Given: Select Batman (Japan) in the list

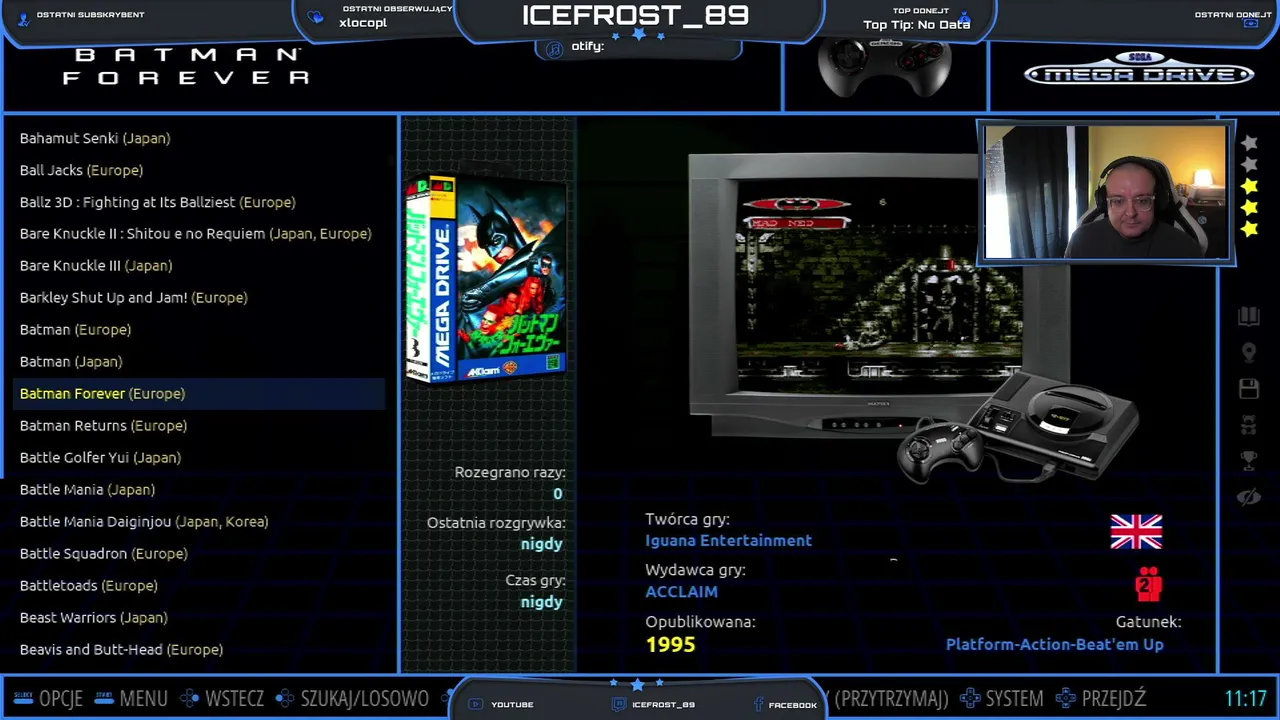Looking at the screenshot, I should 71,362.
